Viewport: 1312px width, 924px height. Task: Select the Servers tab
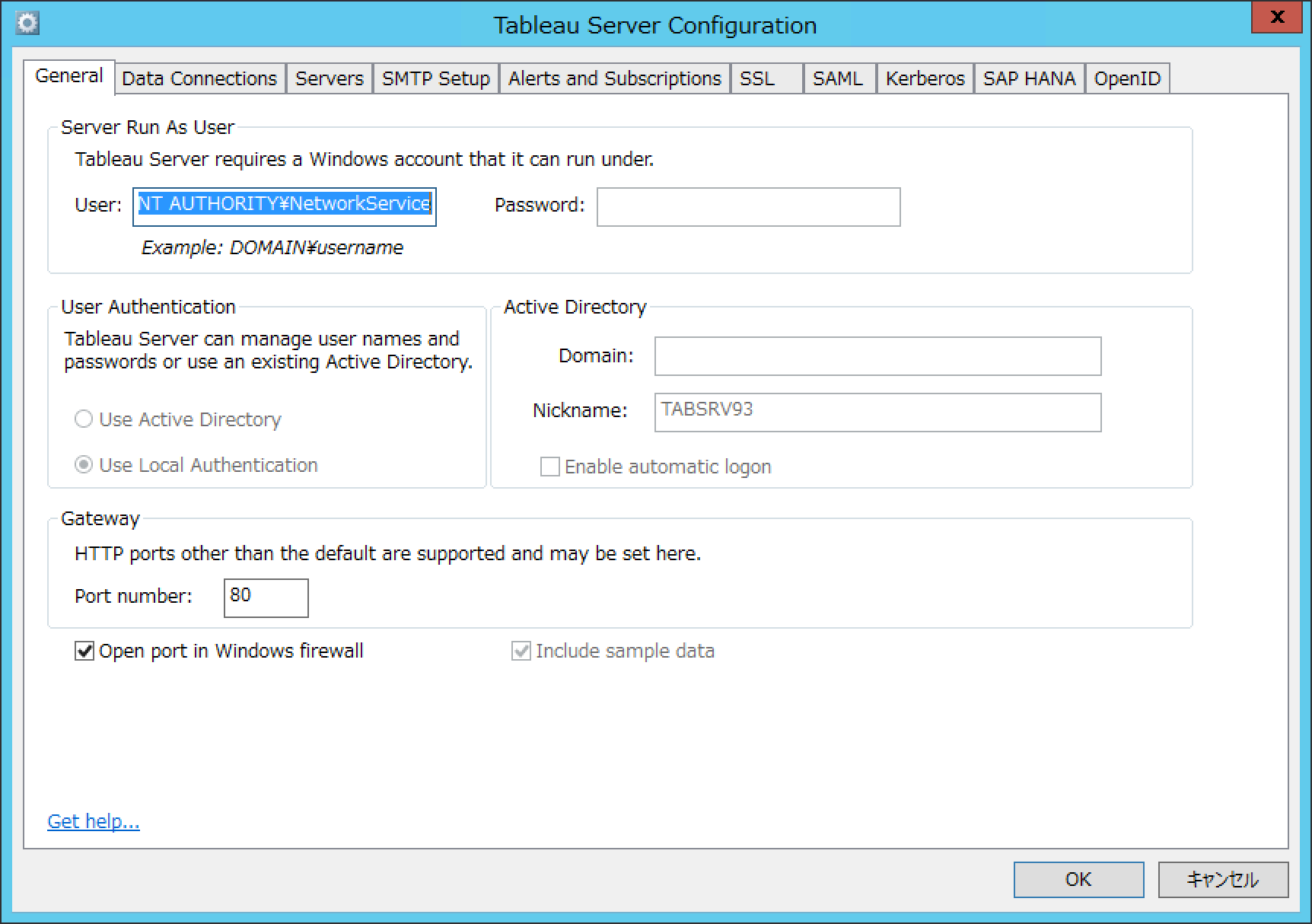tap(329, 78)
